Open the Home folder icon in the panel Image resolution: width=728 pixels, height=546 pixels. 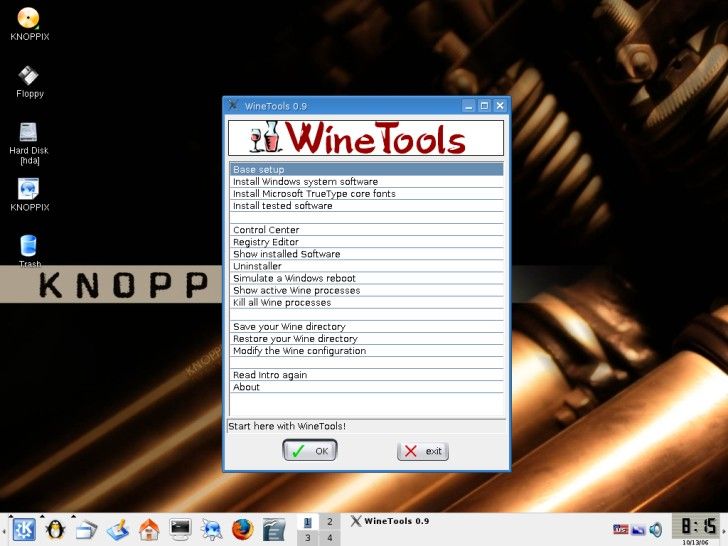(149, 529)
